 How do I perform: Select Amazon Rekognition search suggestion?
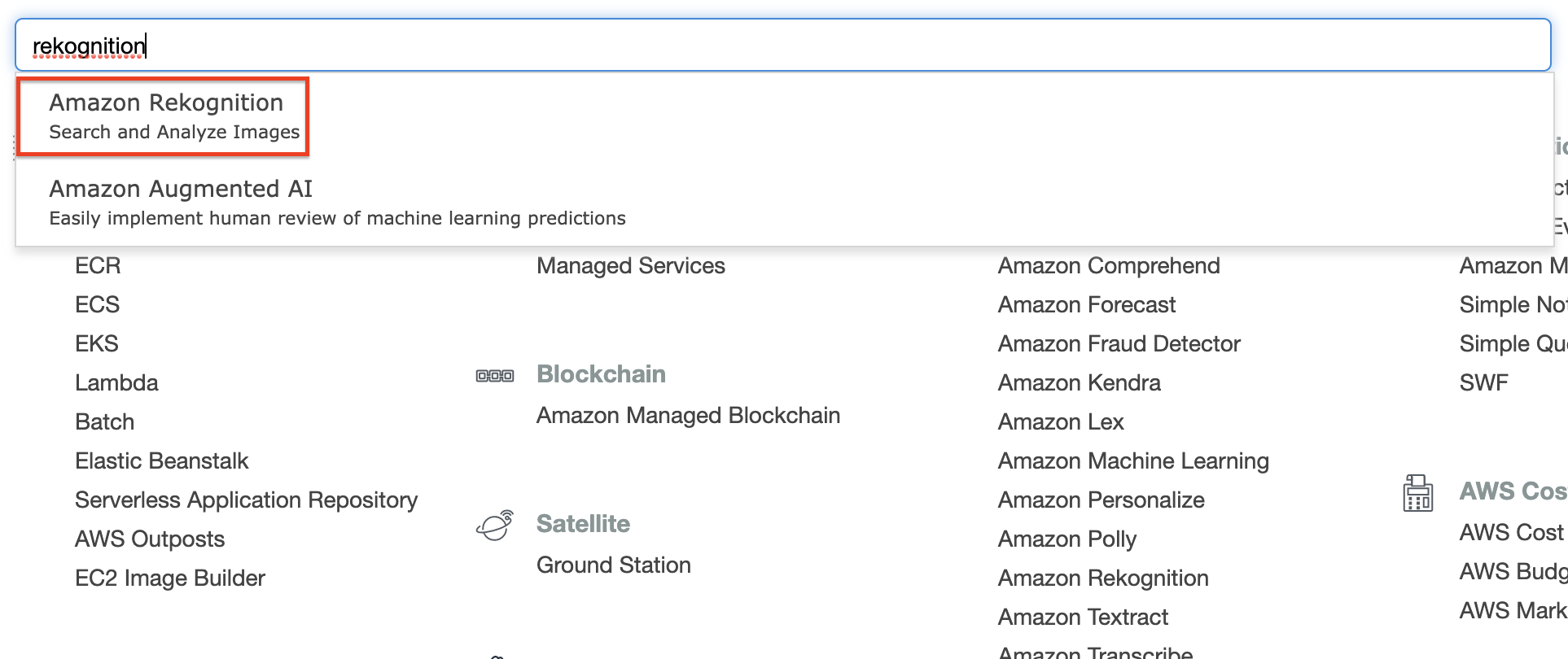166,116
